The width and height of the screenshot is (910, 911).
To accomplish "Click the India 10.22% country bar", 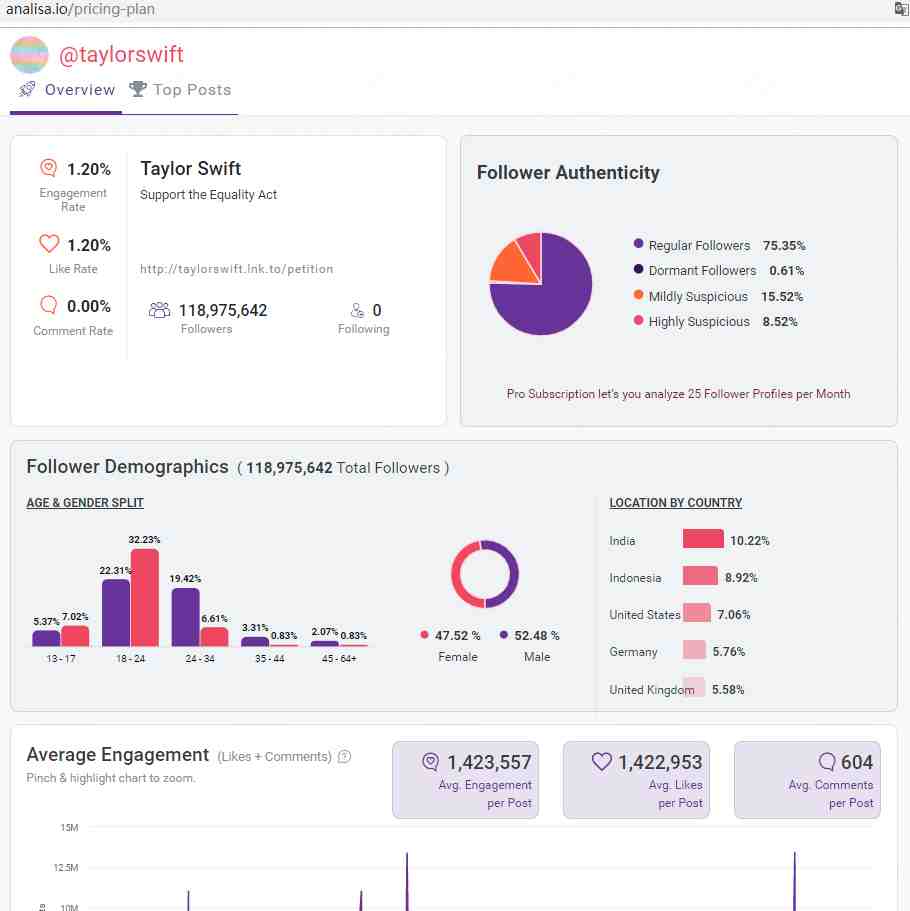I will point(703,539).
